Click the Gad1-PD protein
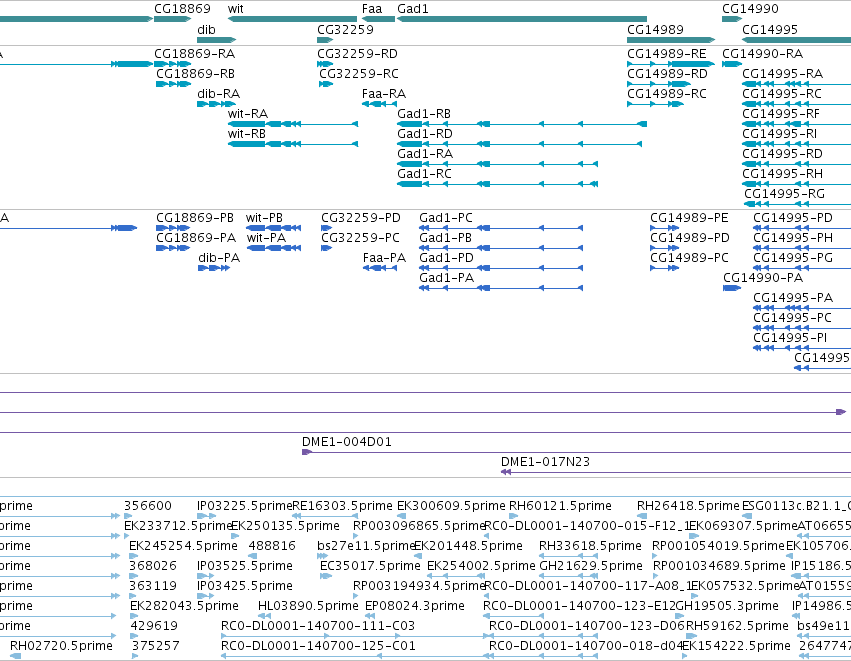851x661 pixels. point(501,268)
